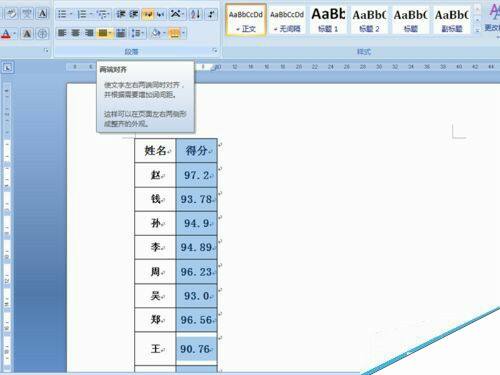Apply the 标题 1 style
Viewport: 500px width, 375px height.
pos(328,20)
